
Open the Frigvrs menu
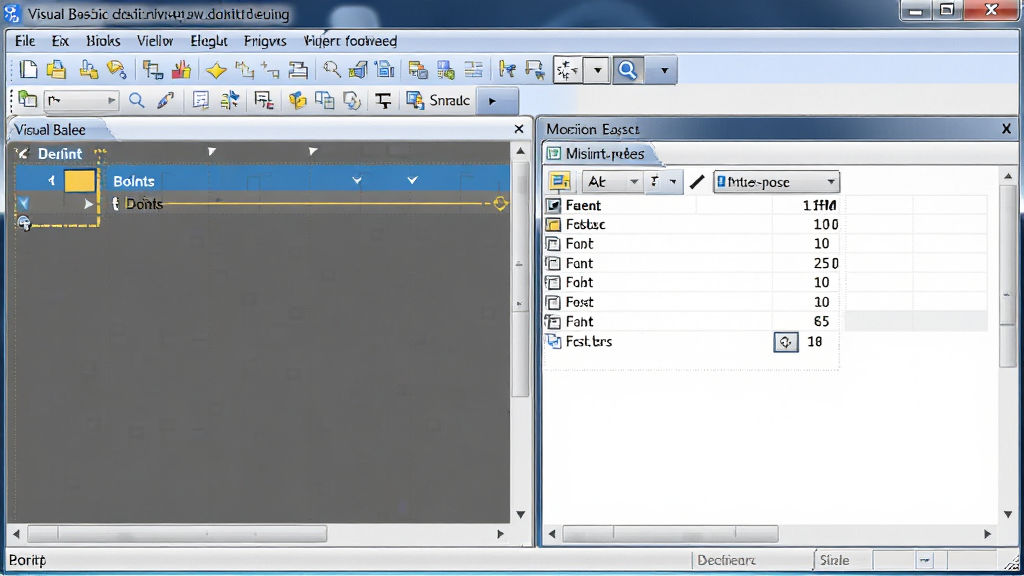[x=265, y=41]
